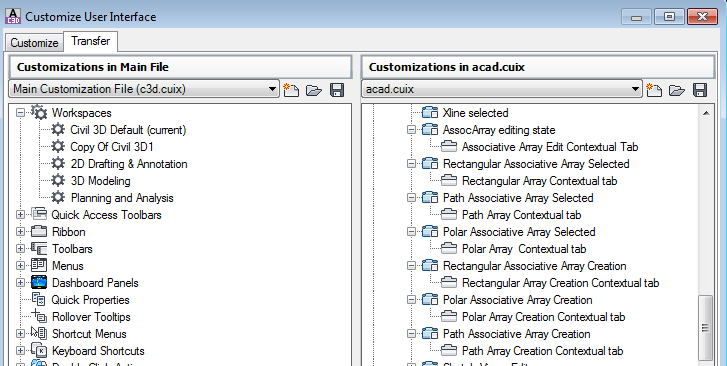Expand the Dashboard Panels node
The width and height of the screenshot is (727, 366).
point(20,283)
